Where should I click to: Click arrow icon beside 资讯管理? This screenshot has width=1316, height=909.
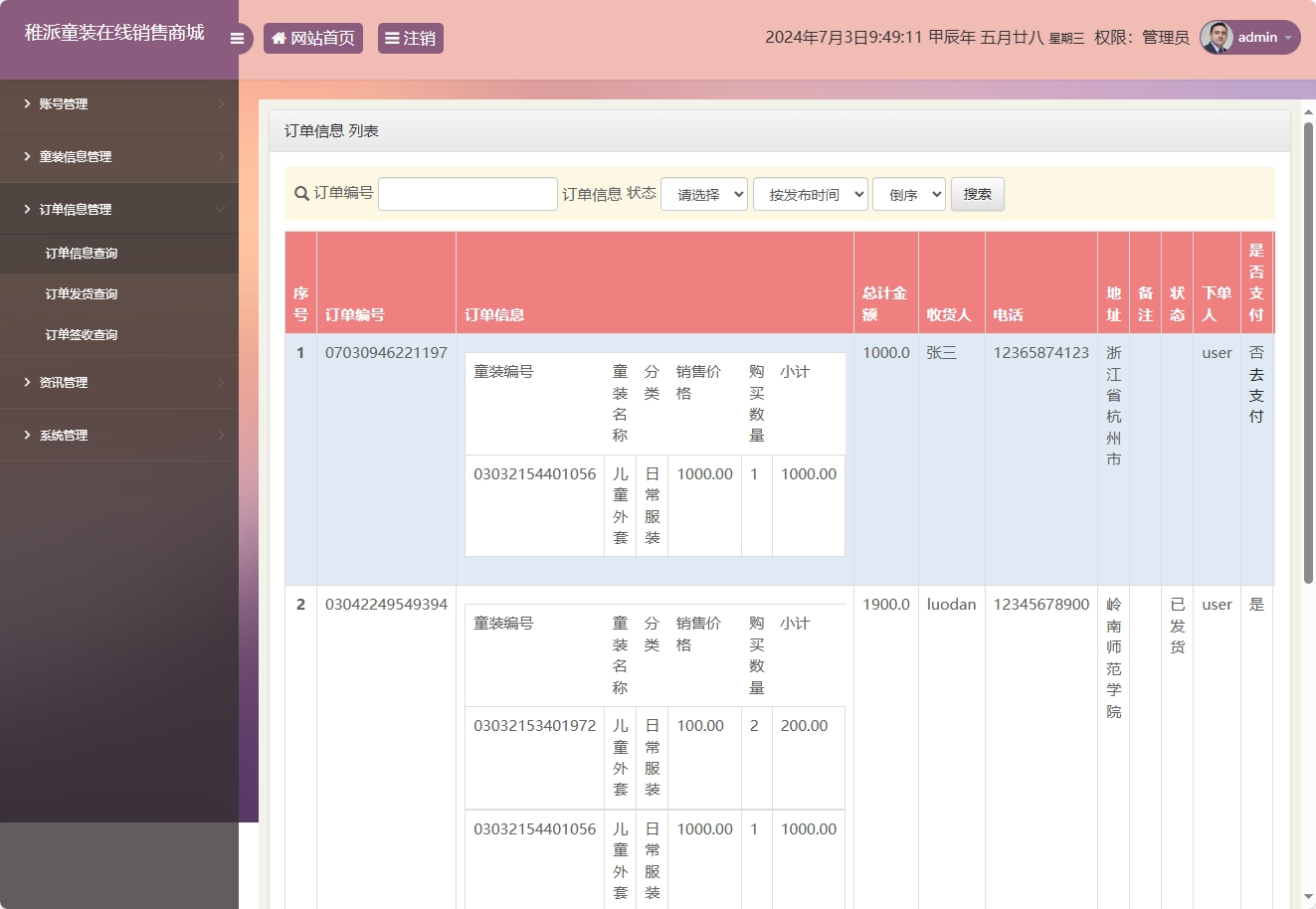pos(221,383)
